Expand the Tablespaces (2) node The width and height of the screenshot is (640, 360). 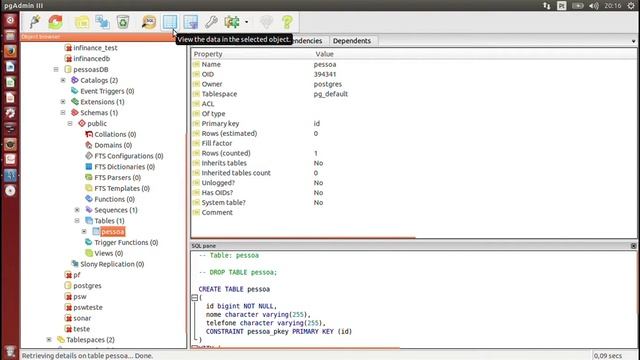point(49,340)
